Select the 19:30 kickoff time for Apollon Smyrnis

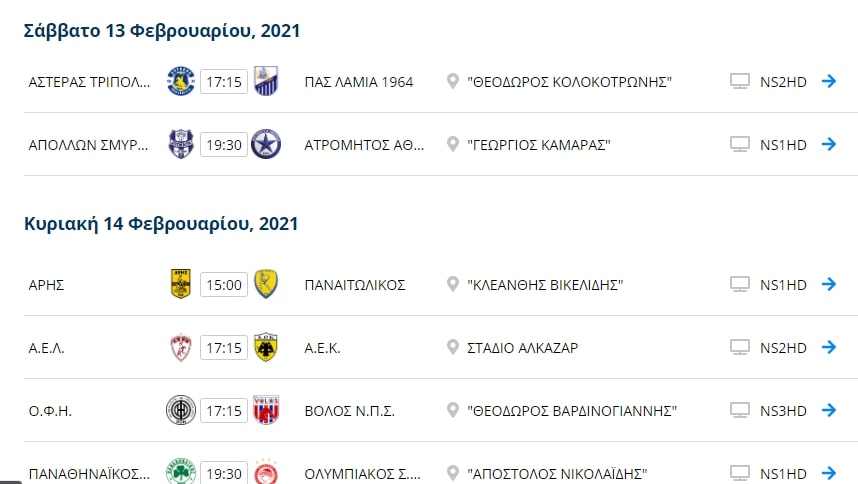[224, 145]
